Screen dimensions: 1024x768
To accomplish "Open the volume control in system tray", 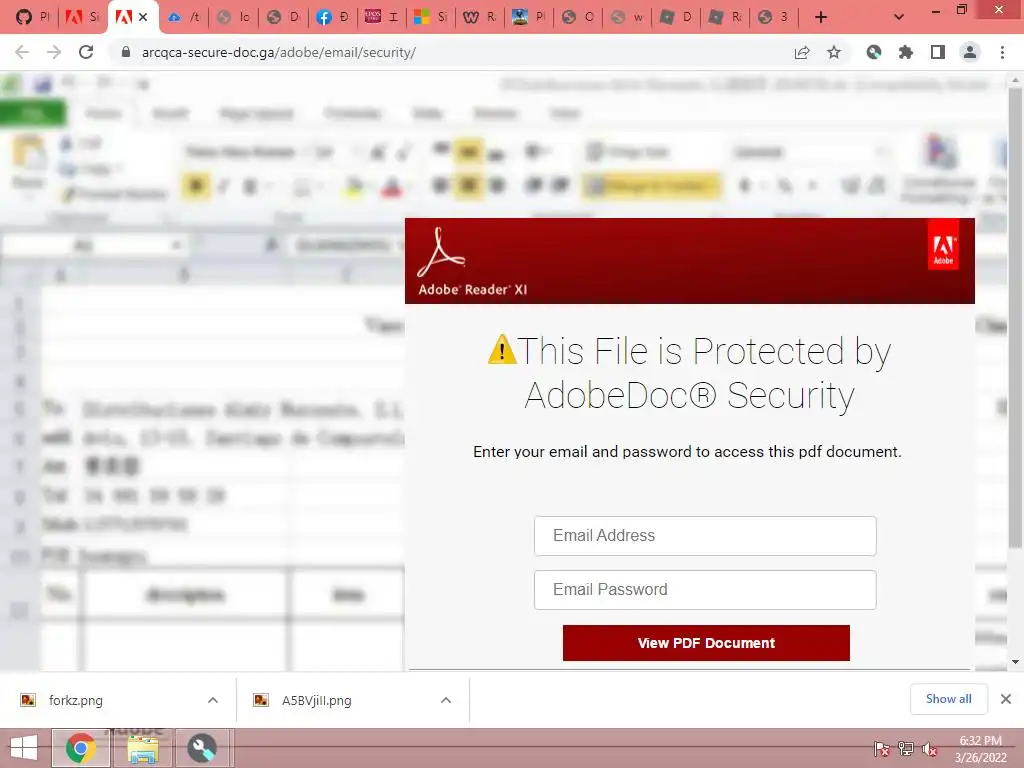I will 930,749.
